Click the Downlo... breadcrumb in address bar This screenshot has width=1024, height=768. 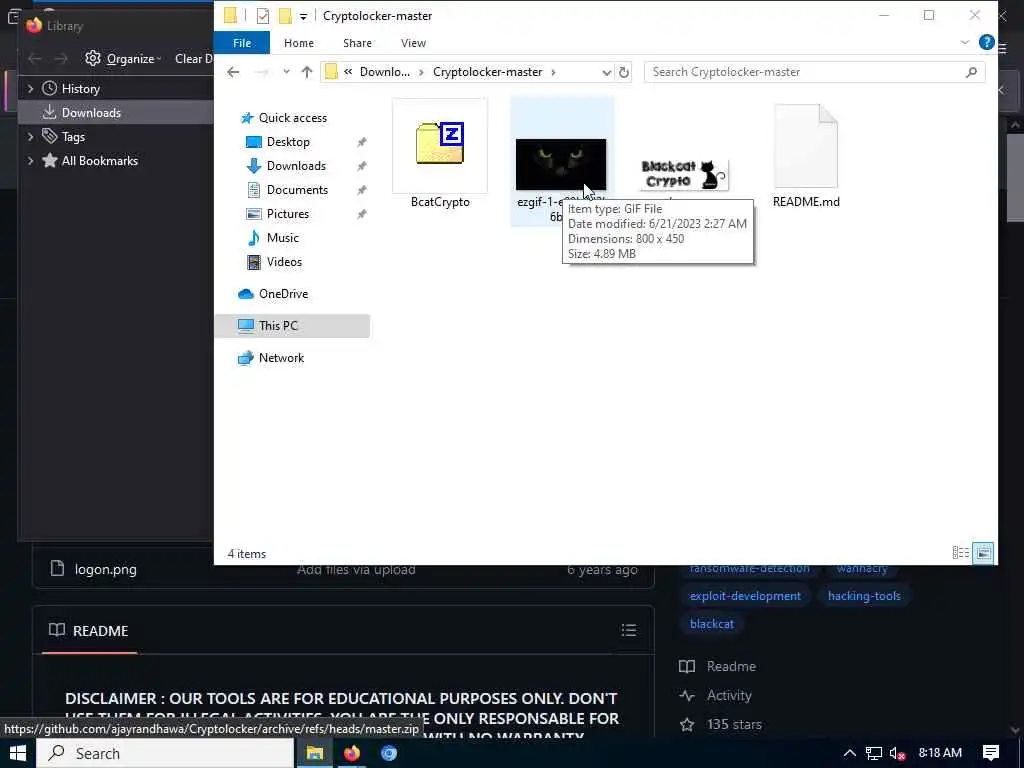[x=385, y=72]
